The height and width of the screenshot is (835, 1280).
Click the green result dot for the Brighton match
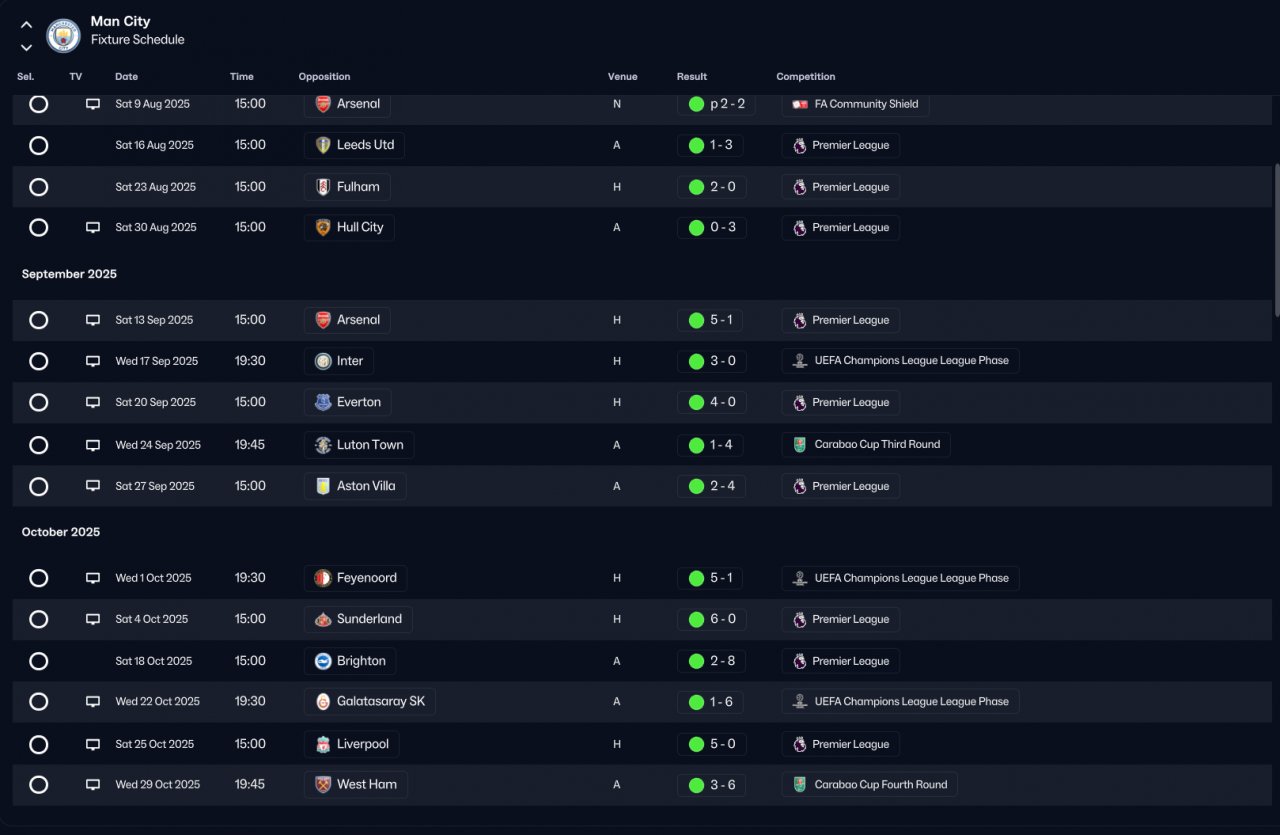(696, 661)
